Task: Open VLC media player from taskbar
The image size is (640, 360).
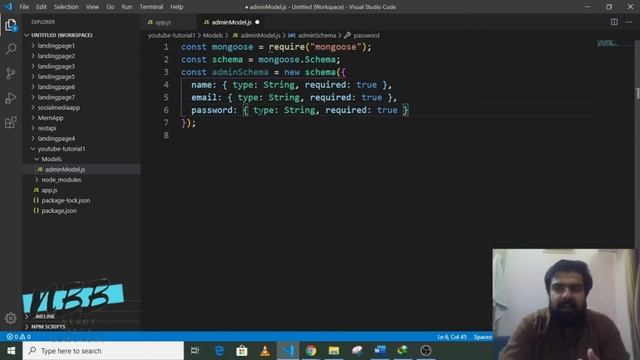Action: 265,351
